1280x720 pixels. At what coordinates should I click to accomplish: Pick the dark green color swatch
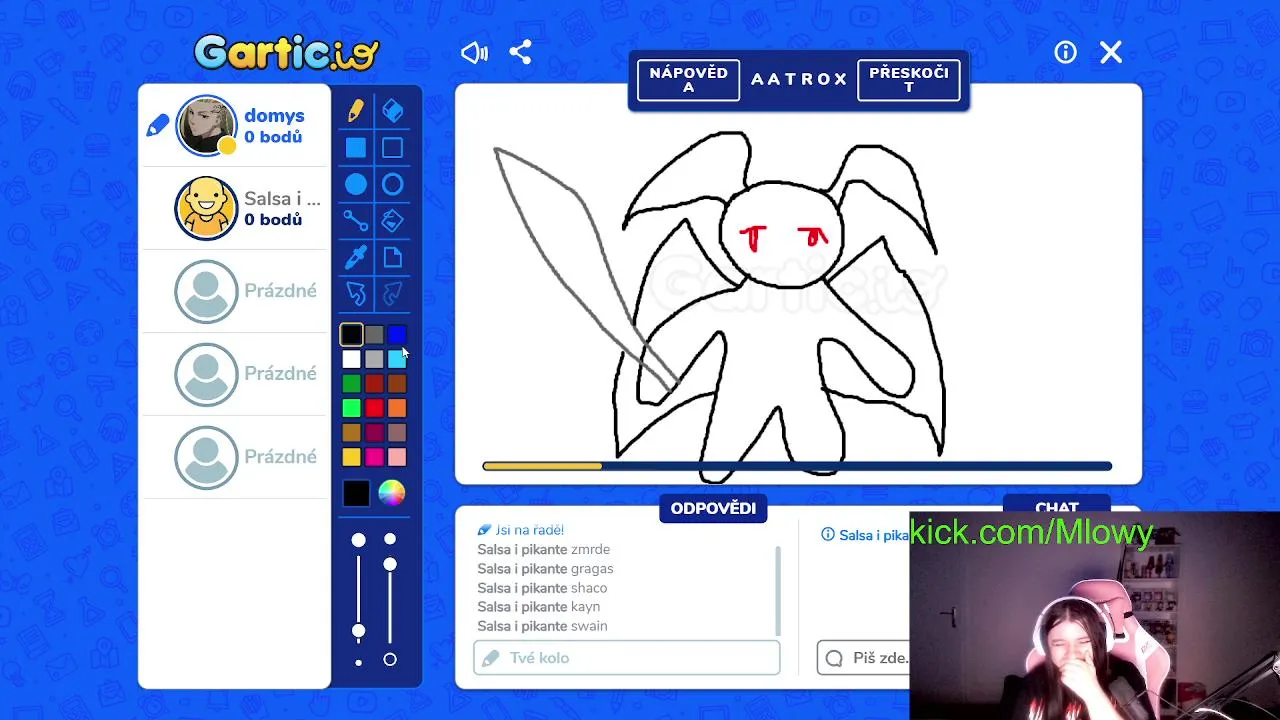(x=351, y=383)
